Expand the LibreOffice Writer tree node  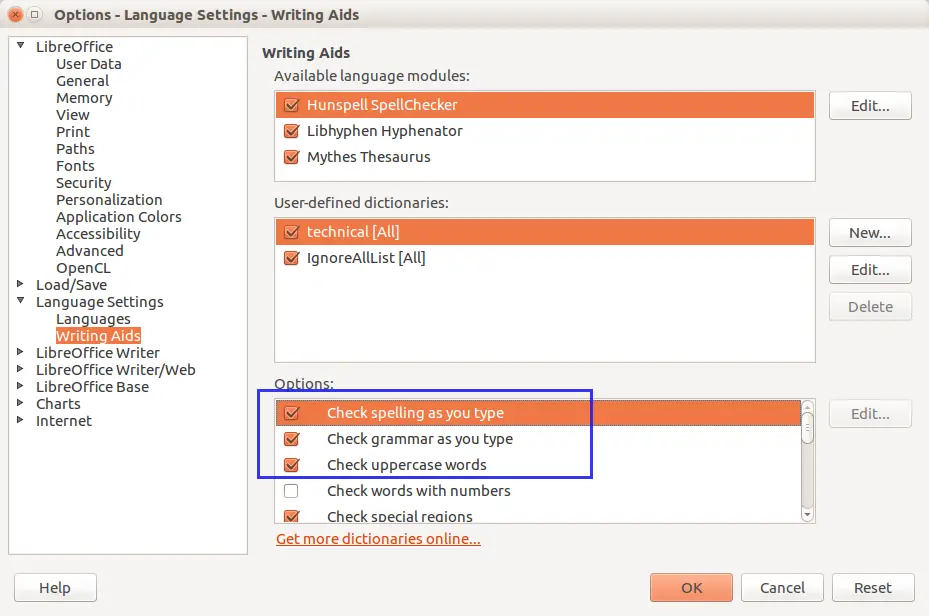click(x=21, y=352)
